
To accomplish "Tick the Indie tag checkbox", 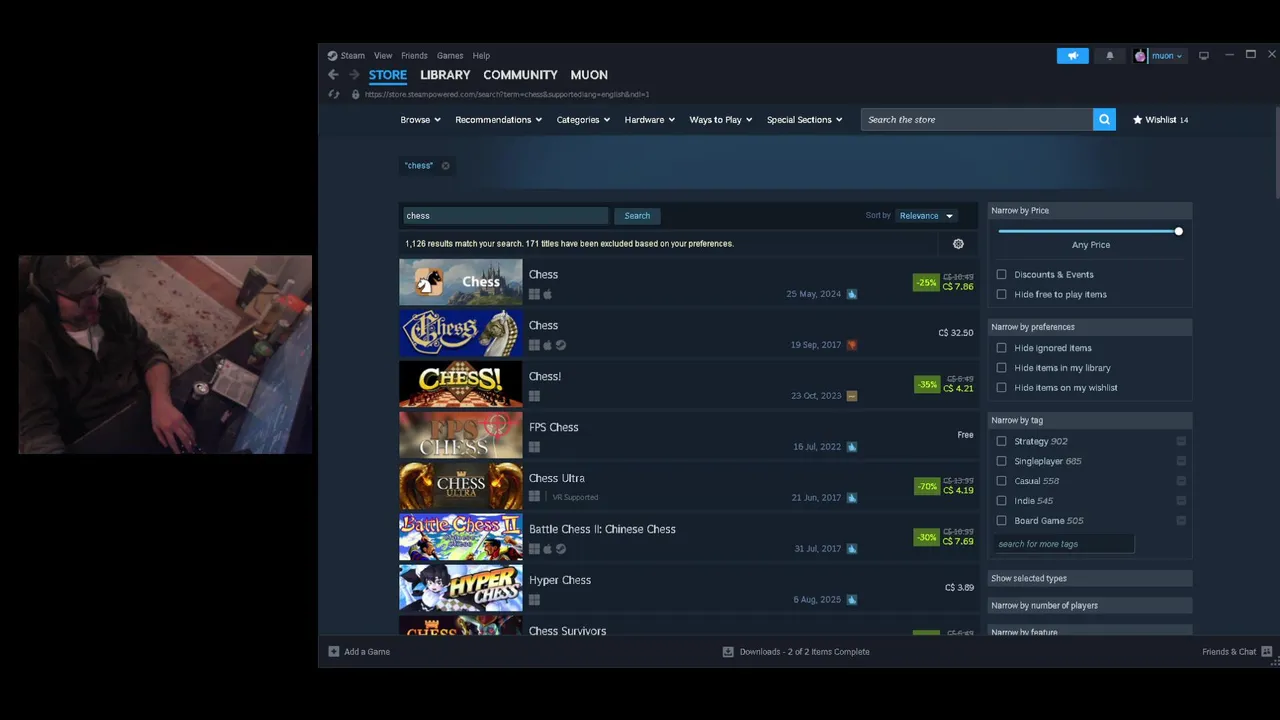I will pyautogui.click(x=1001, y=501).
